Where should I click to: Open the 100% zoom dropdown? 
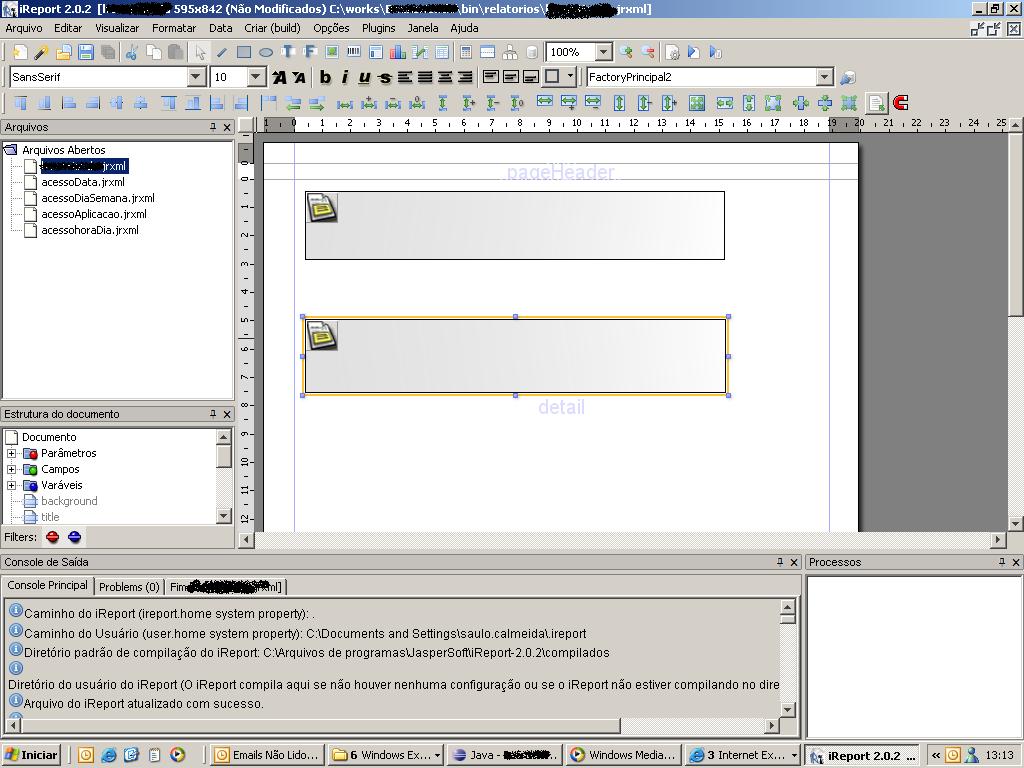pos(603,52)
